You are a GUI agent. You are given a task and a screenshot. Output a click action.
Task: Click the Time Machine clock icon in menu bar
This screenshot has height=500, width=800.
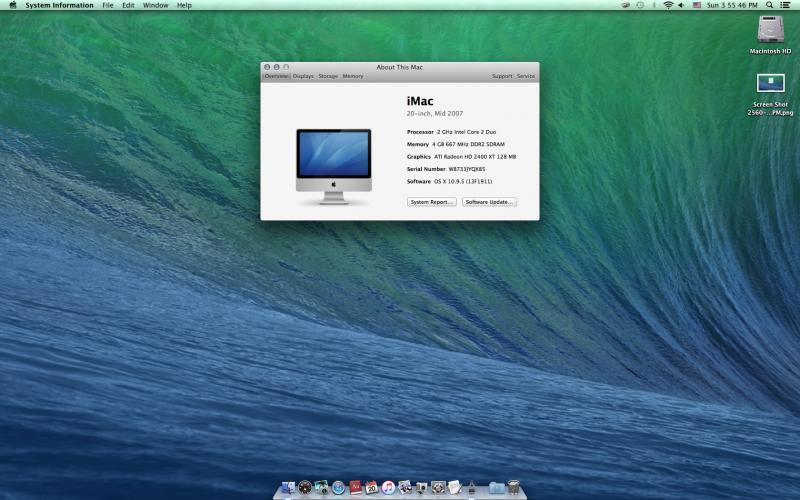pos(640,5)
